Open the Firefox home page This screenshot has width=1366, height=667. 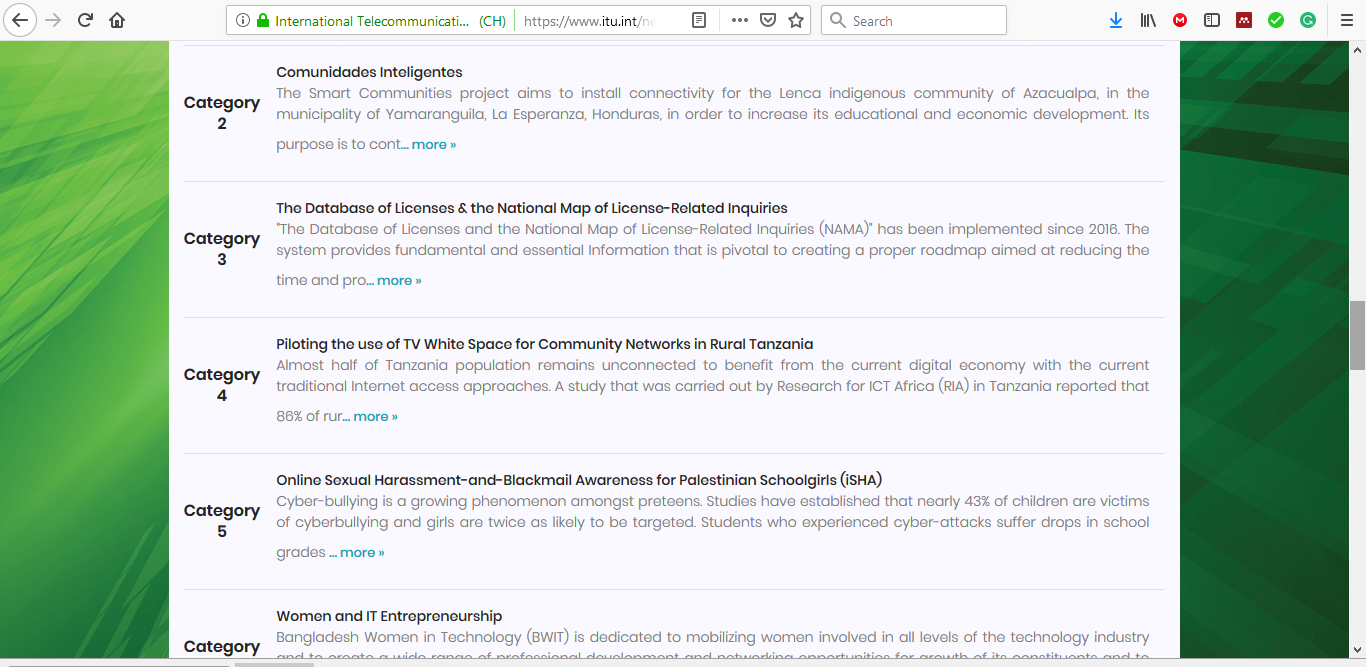coord(117,20)
